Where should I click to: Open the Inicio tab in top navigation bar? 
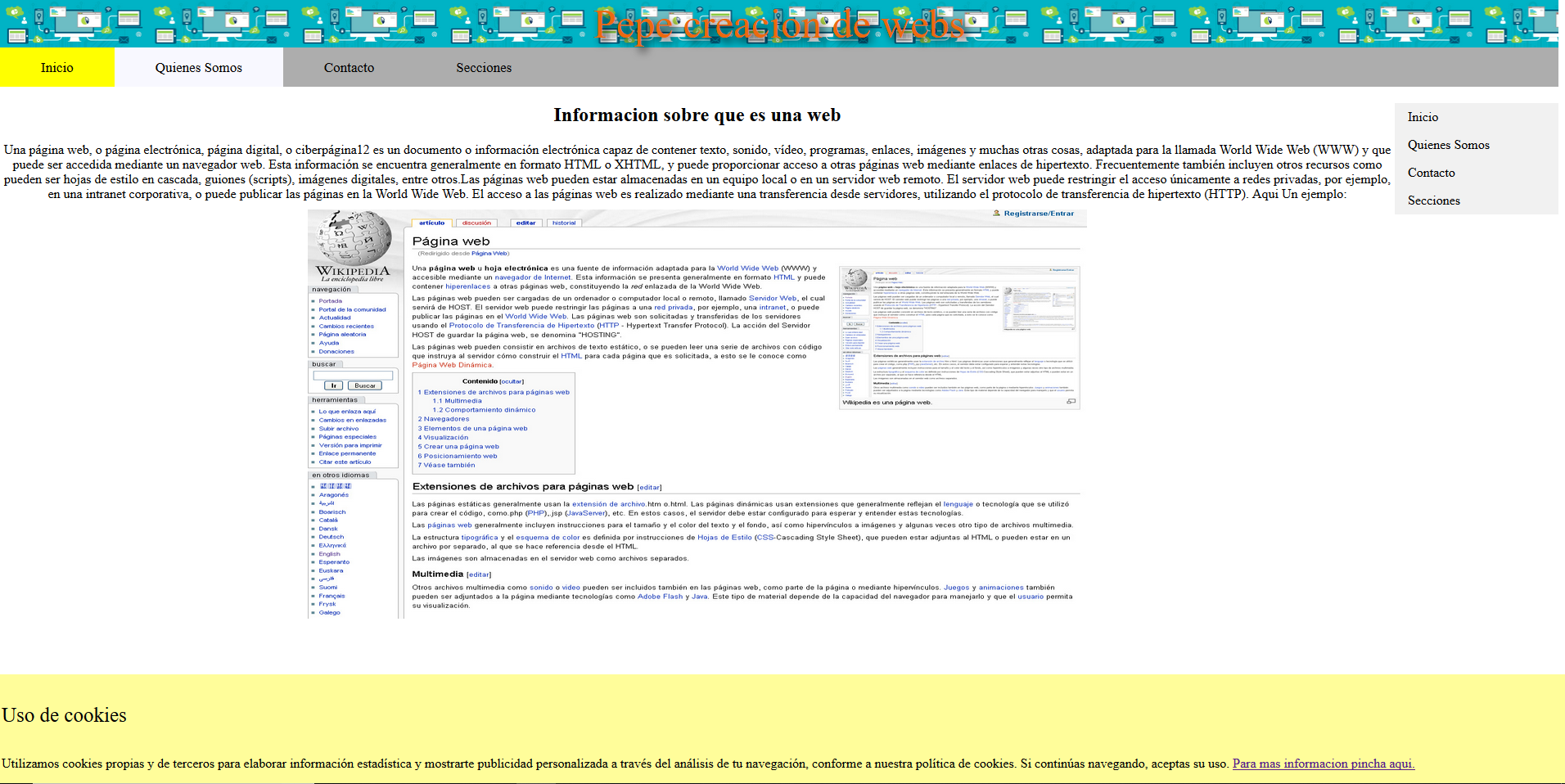57,67
